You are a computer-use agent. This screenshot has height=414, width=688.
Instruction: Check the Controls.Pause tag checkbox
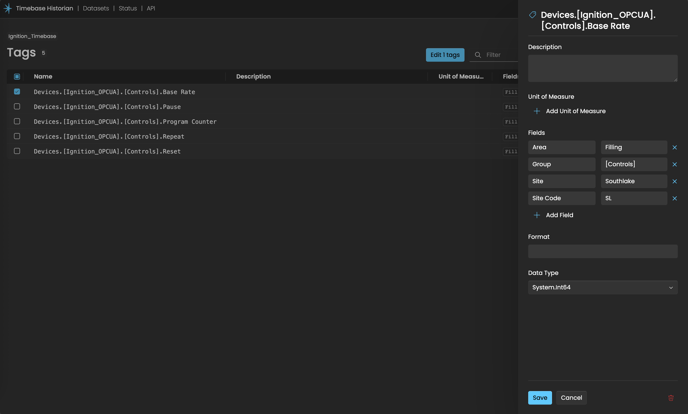[17, 106]
